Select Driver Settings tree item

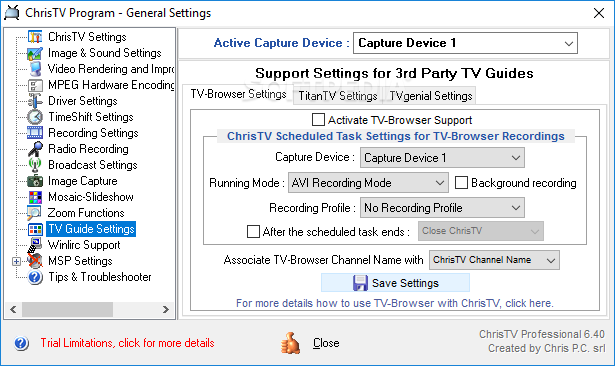click(x=83, y=101)
